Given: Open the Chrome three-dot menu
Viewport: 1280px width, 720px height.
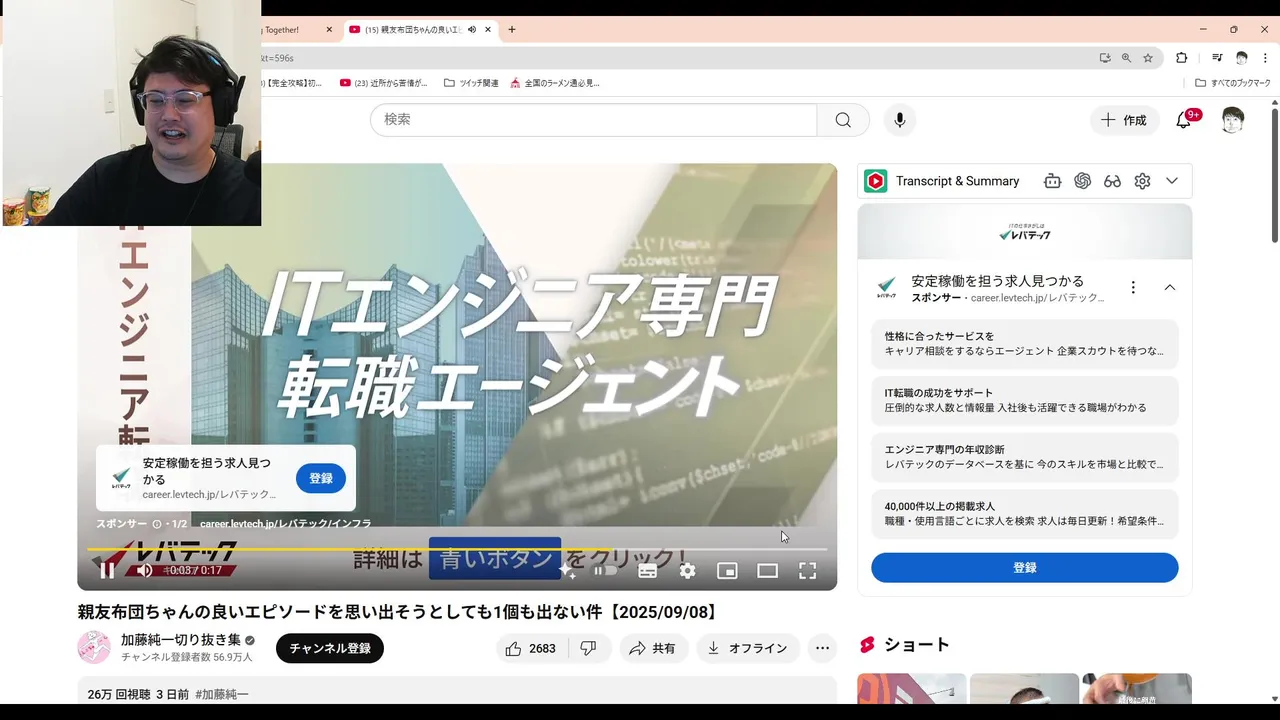Looking at the screenshot, I should point(1265,58).
